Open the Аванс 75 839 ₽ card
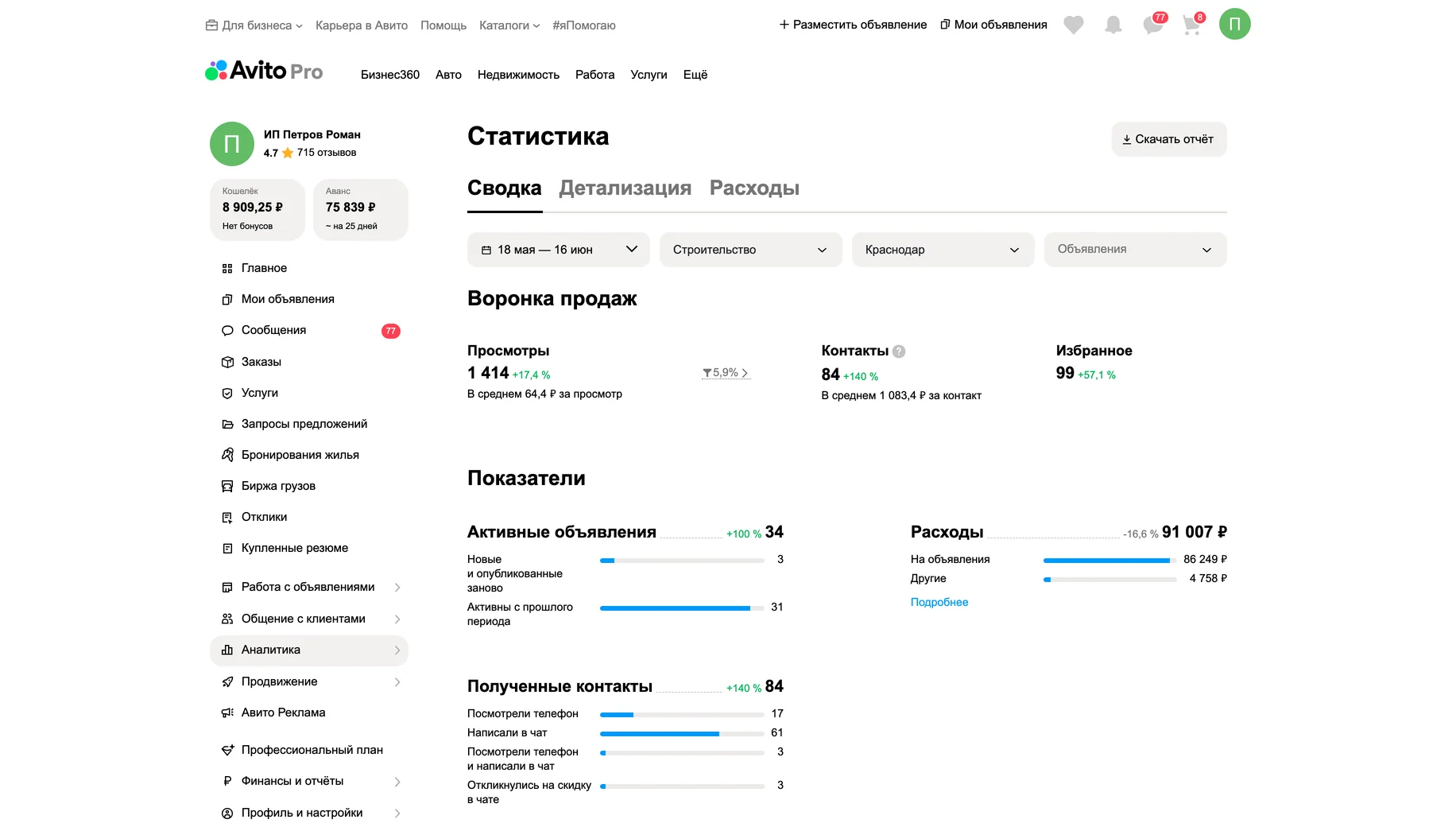Image resolution: width=1456 pixels, height=827 pixels. point(361,209)
